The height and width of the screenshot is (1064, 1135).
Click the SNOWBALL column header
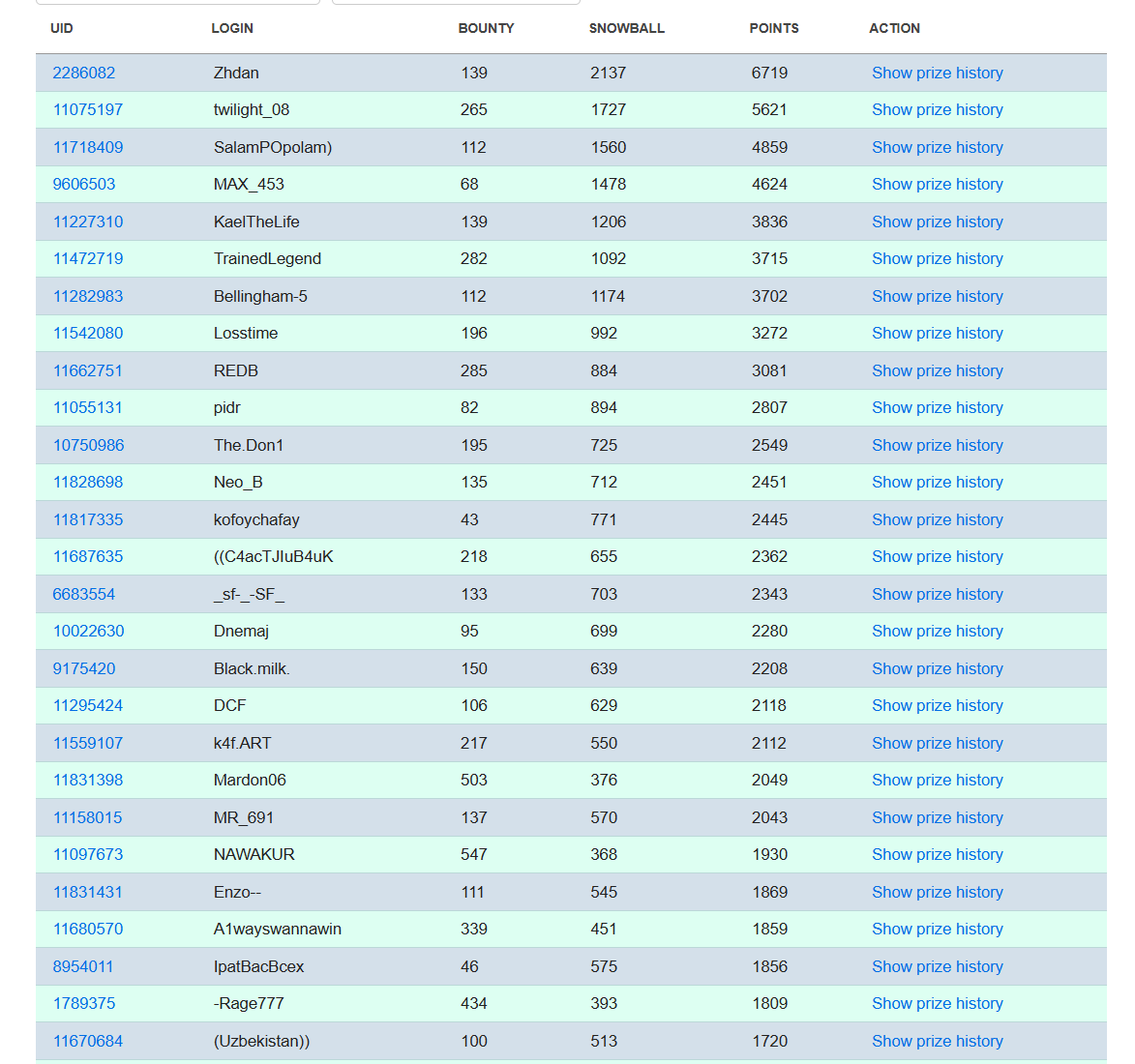[627, 28]
